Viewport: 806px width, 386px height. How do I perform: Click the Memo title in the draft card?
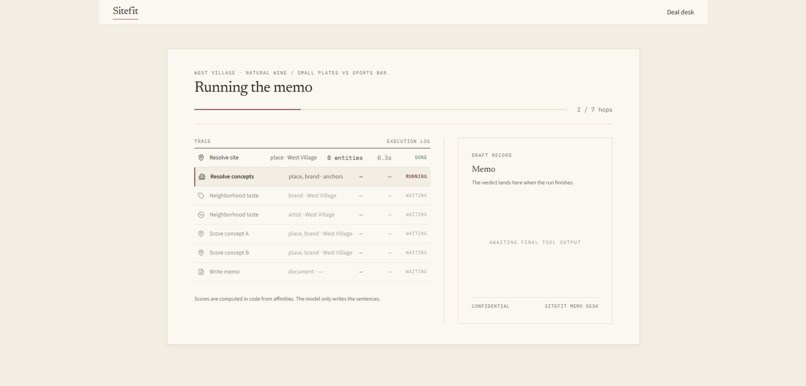[484, 169]
